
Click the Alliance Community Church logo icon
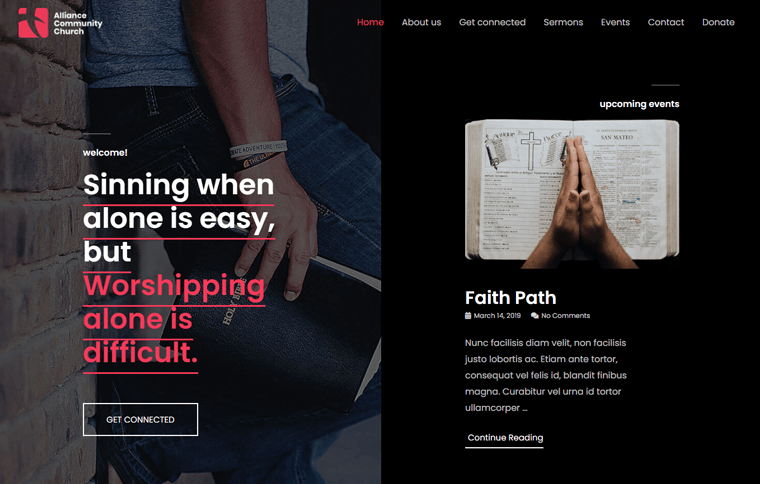tap(33, 23)
